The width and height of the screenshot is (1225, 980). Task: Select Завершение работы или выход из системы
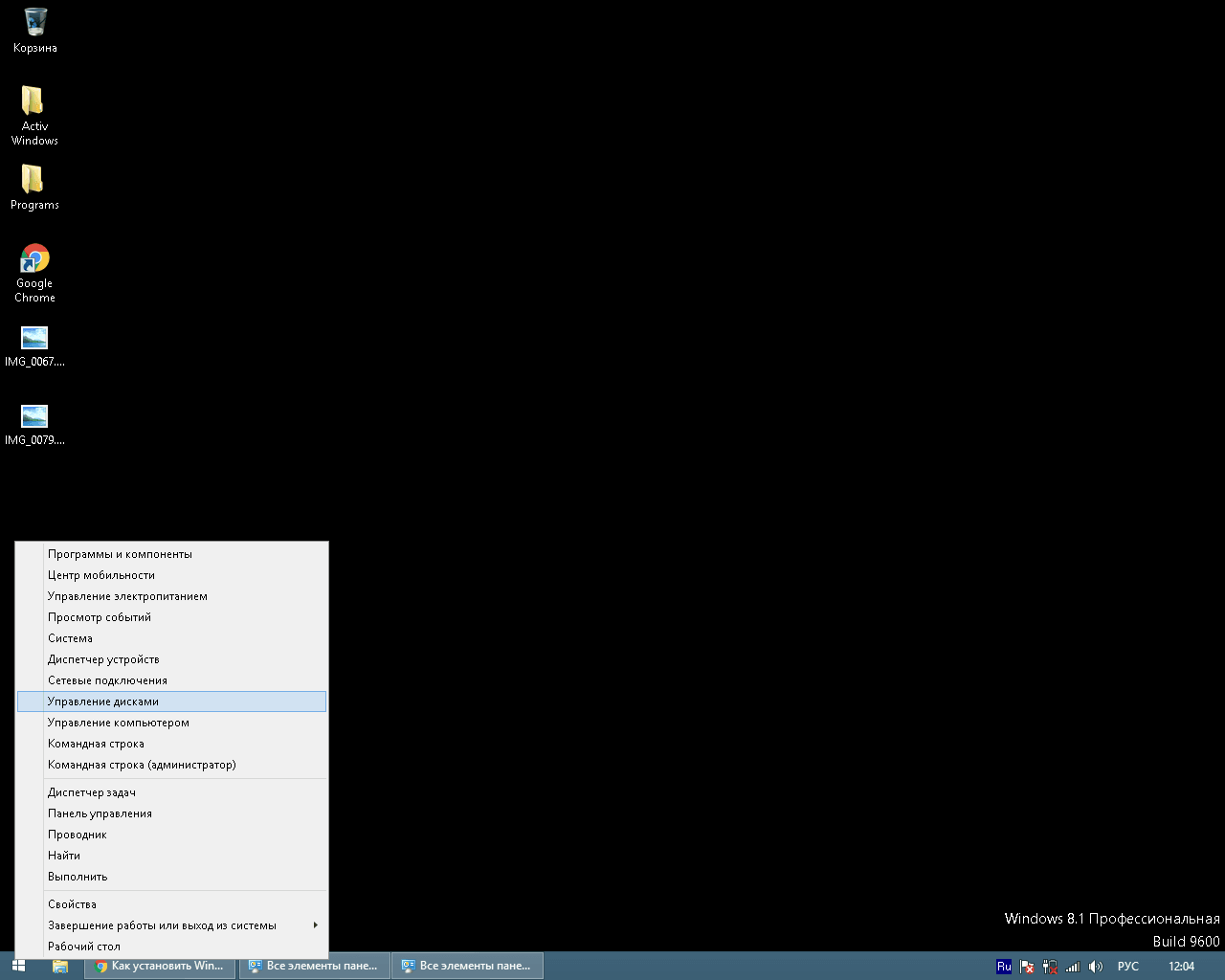[x=172, y=925]
